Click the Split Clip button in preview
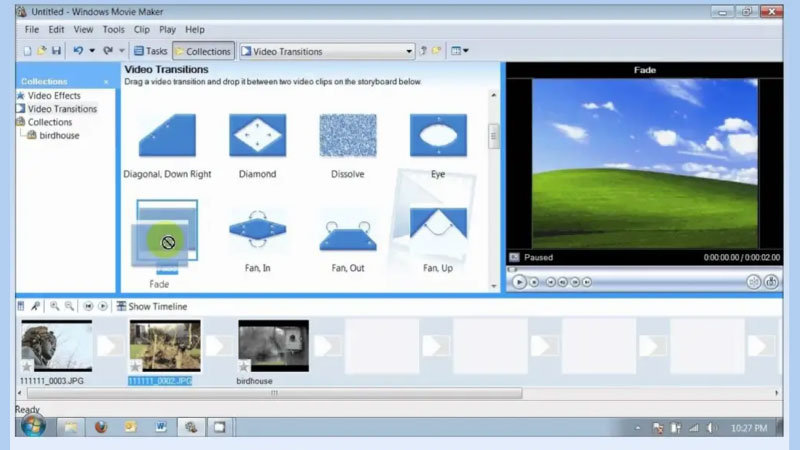The width and height of the screenshot is (800, 450). [x=753, y=282]
